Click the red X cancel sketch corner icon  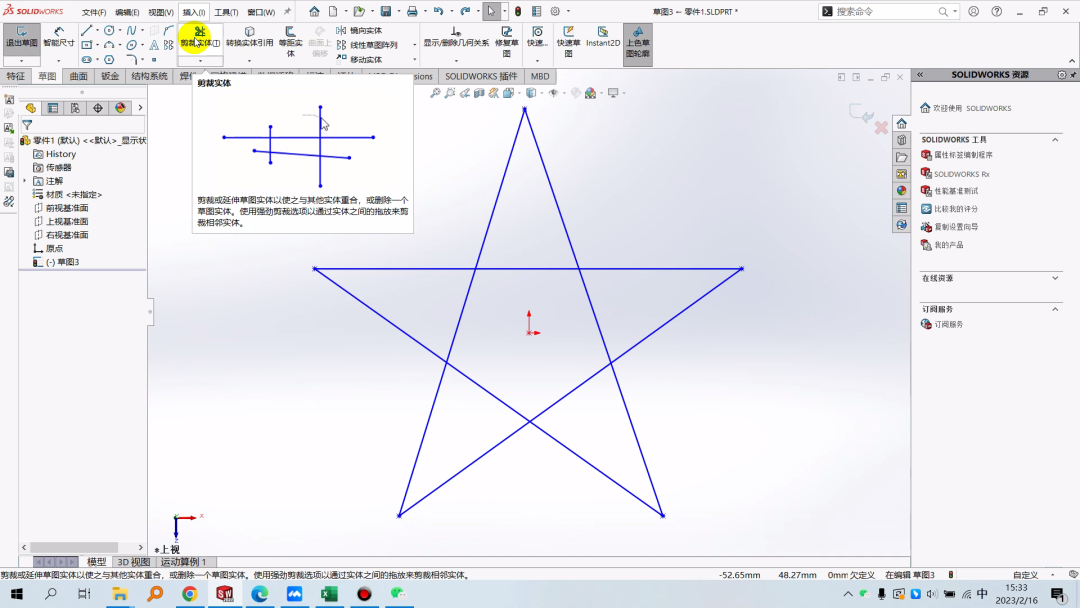[x=881, y=128]
